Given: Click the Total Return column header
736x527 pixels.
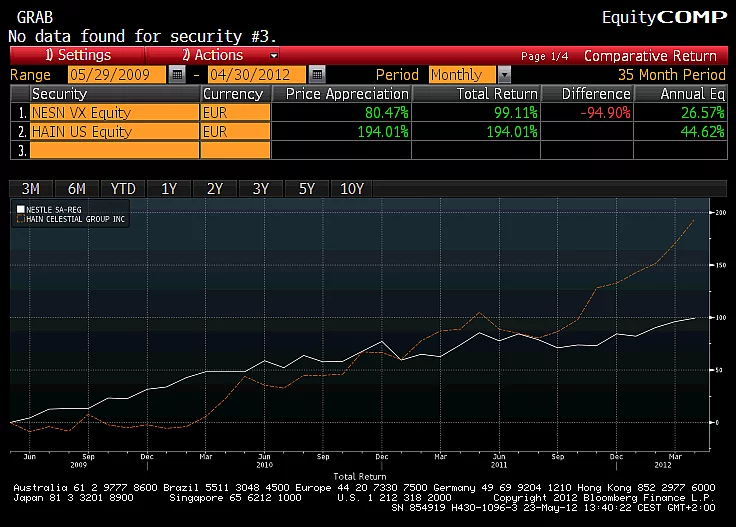Looking at the screenshot, I should click(477, 94).
